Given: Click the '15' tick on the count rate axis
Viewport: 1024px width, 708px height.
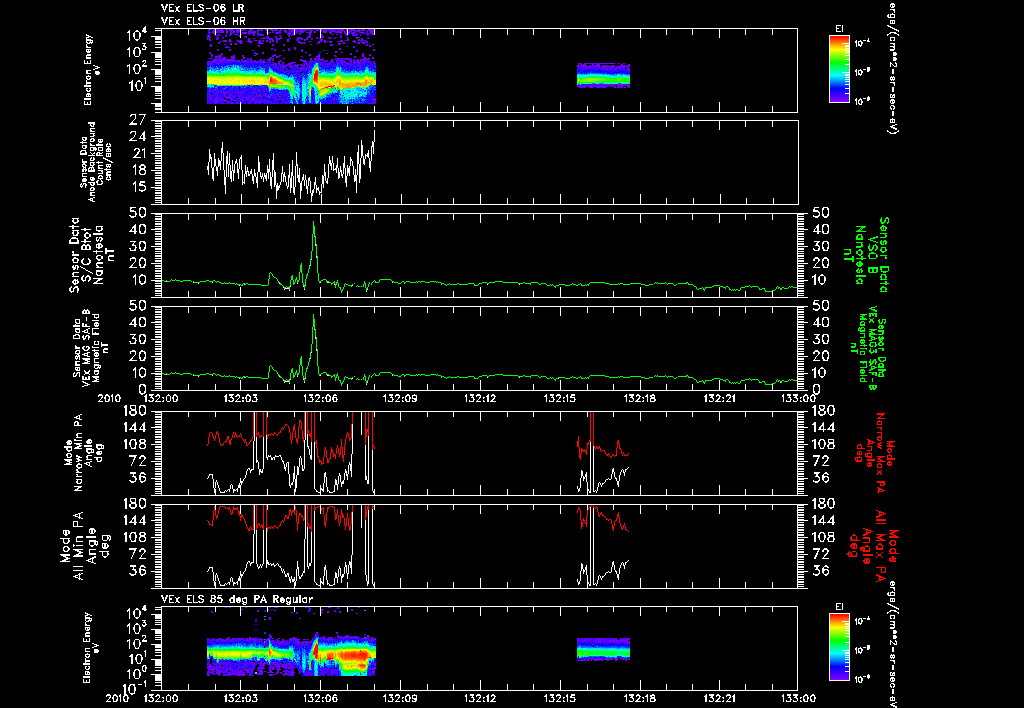Looking at the screenshot, I should click(138, 187).
